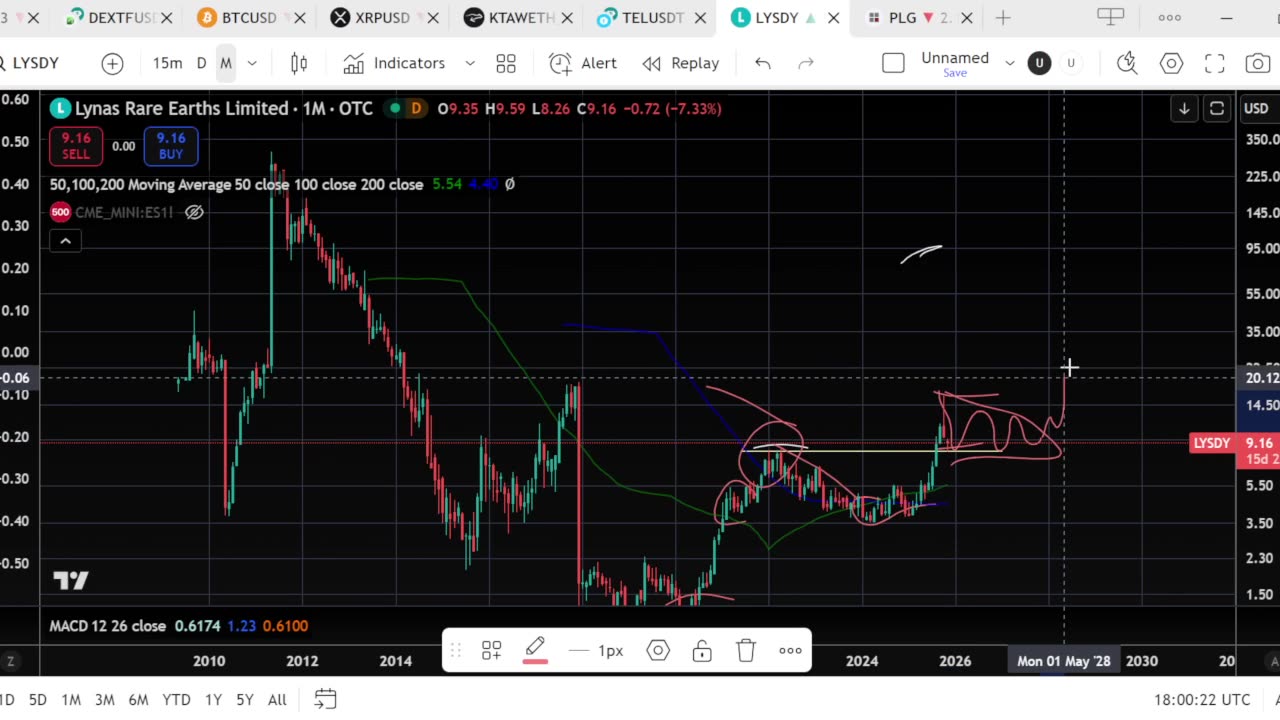This screenshot has height=720, width=1280.
Task: Select the D daily interval
Action: tap(201, 63)
